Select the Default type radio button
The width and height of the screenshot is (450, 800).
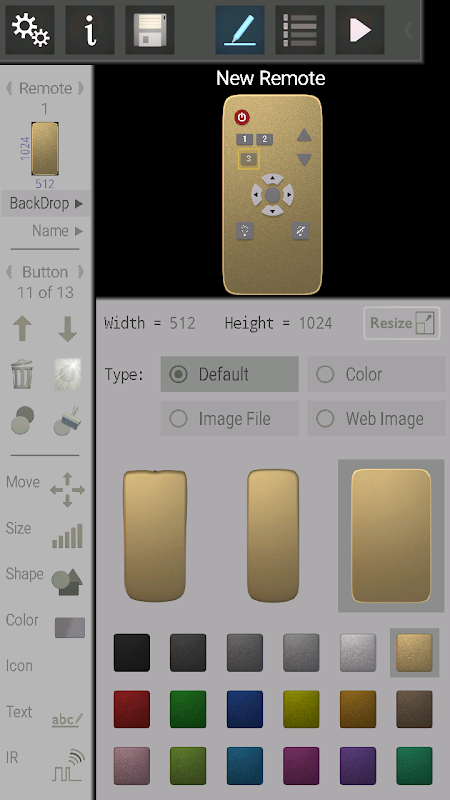point(230,374)
